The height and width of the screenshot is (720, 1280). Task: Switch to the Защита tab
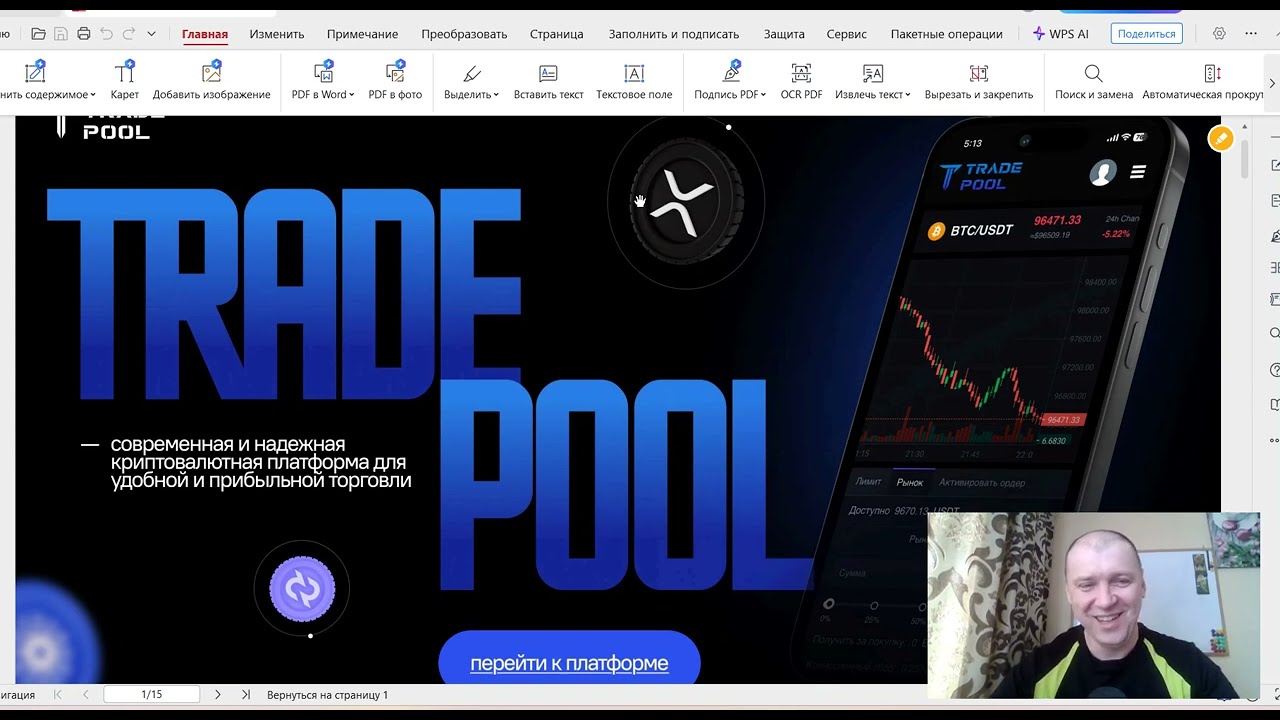784,34
